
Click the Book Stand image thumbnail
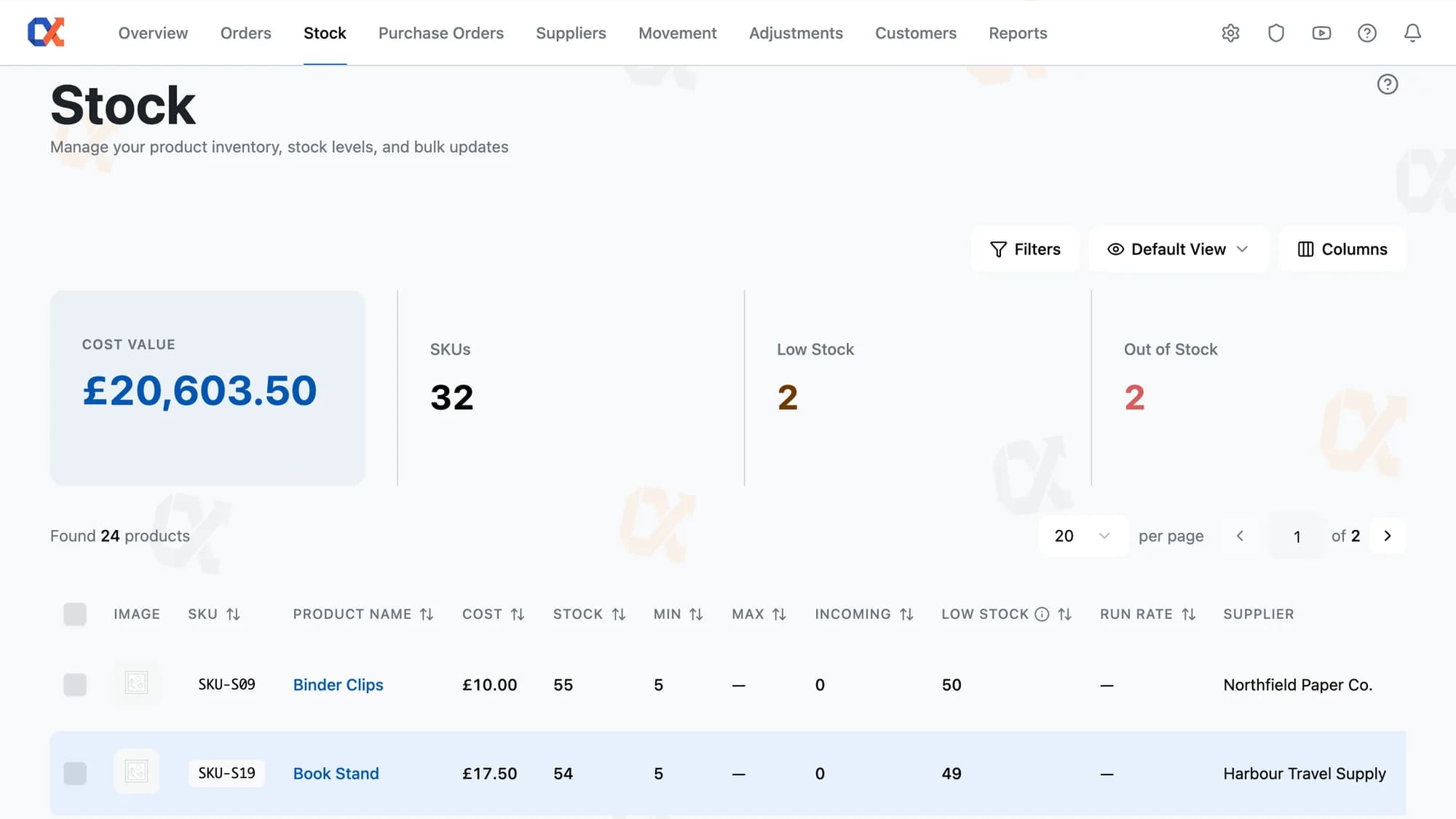pos(136,771)
